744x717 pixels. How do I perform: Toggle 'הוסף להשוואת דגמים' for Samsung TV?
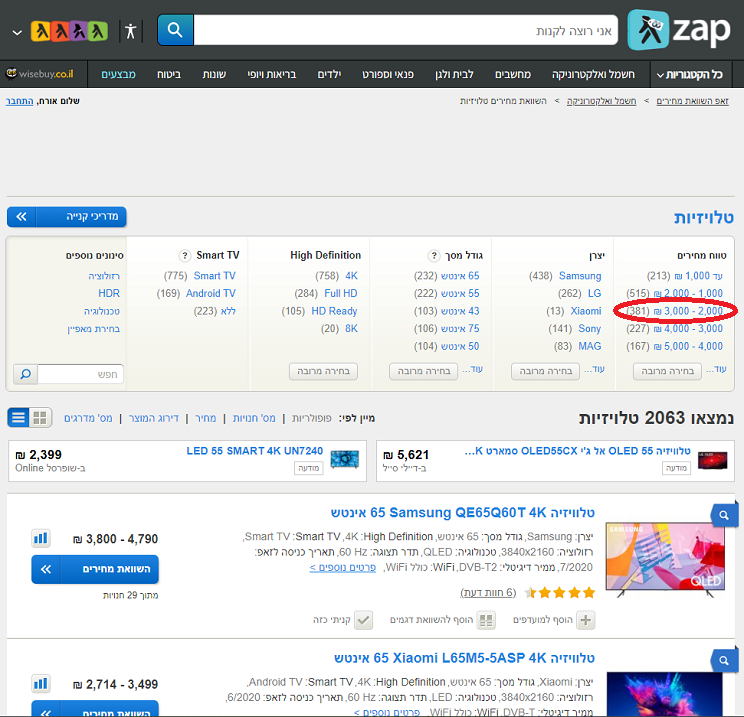click(x=486, y=620)
